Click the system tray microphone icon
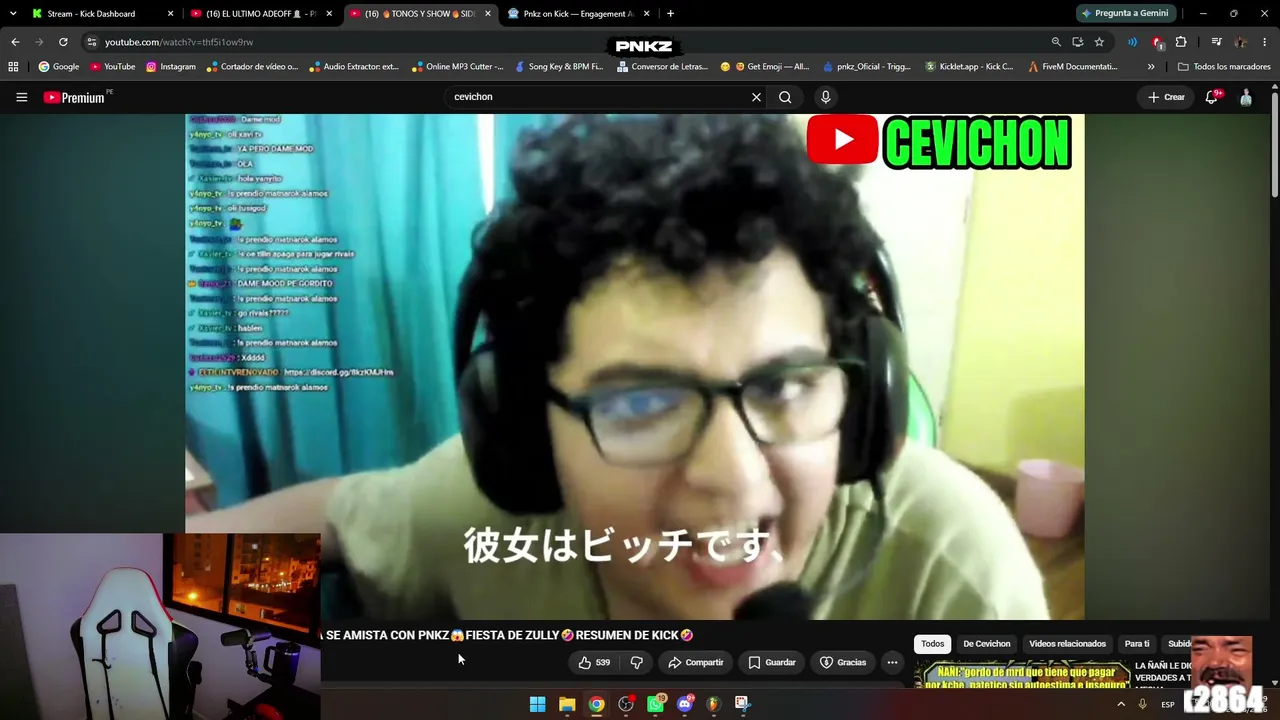The width and height of the screenshot is (1280, 720). click(x=1142, y=704)
